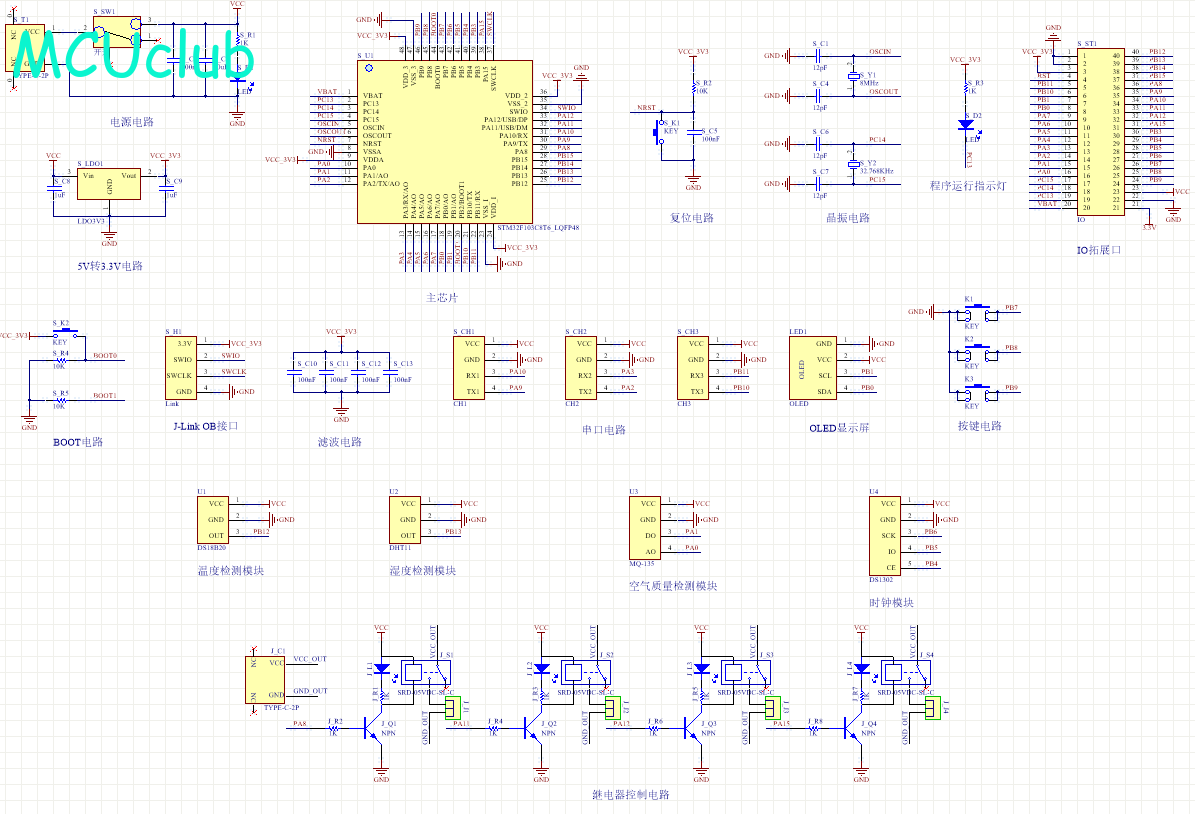This screenshot has width=1195, height=814.
Task: Select the J_C1 TYPE-C-2P connector
Action: [x=266, y=679]
